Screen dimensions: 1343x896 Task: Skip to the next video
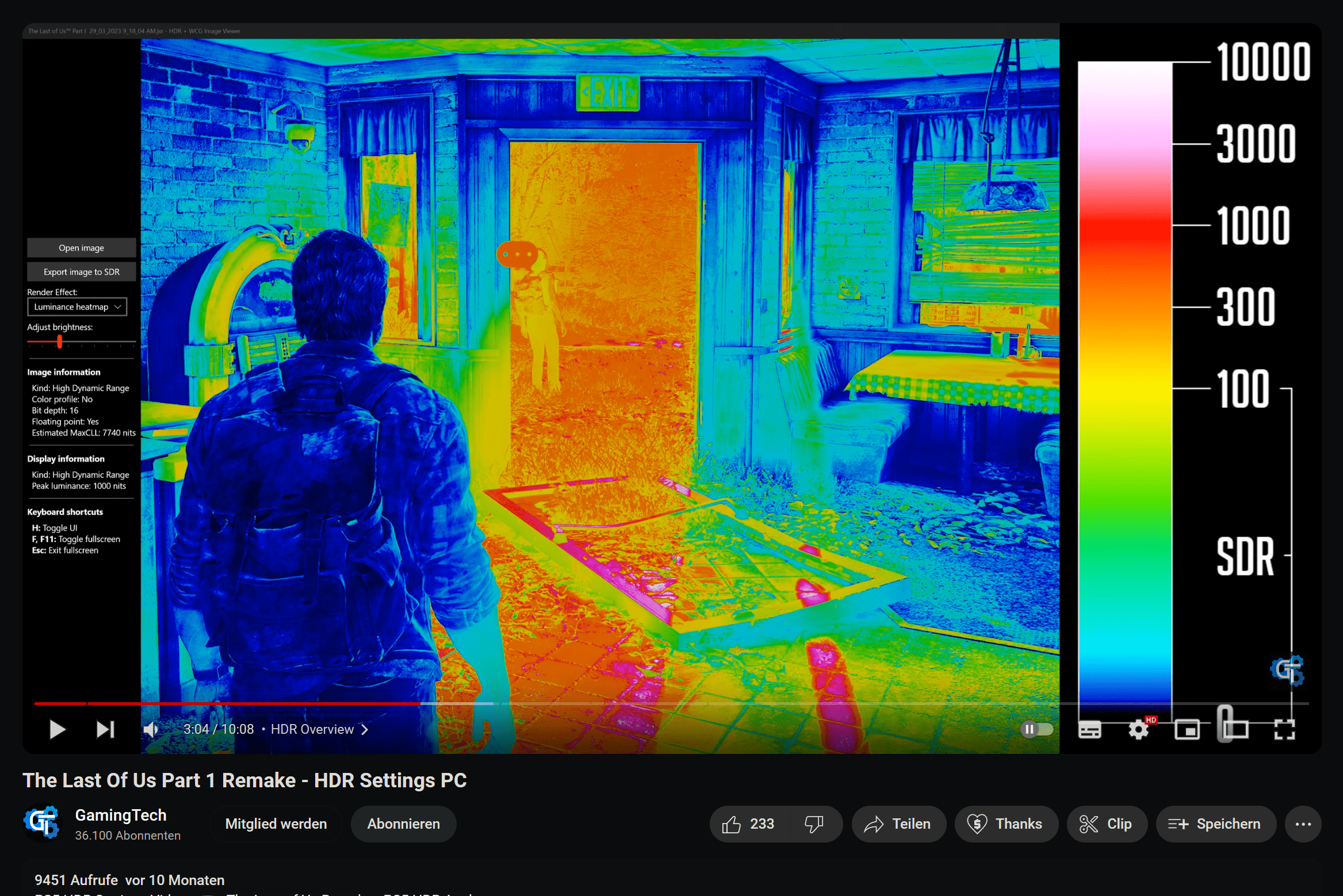(105, 729)
